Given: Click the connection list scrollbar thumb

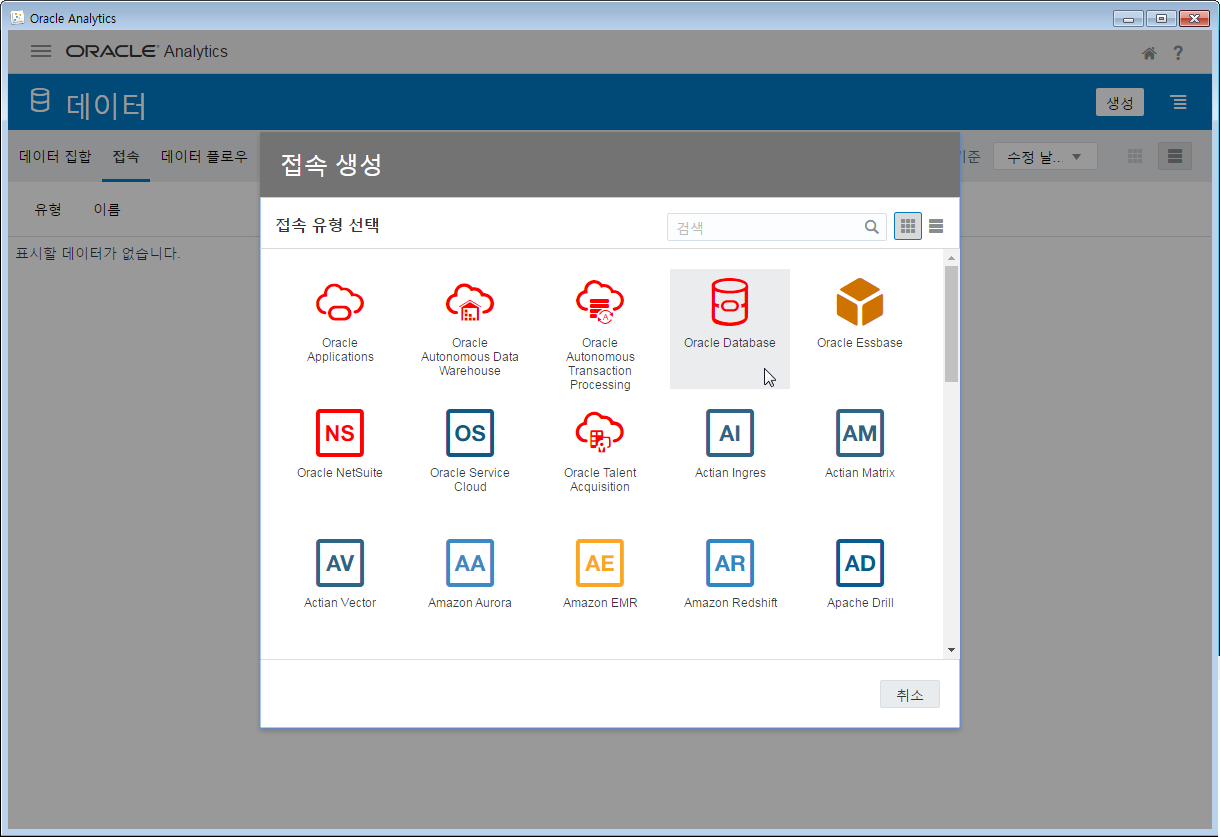Looking at the screenshot, I should (951, 323).
